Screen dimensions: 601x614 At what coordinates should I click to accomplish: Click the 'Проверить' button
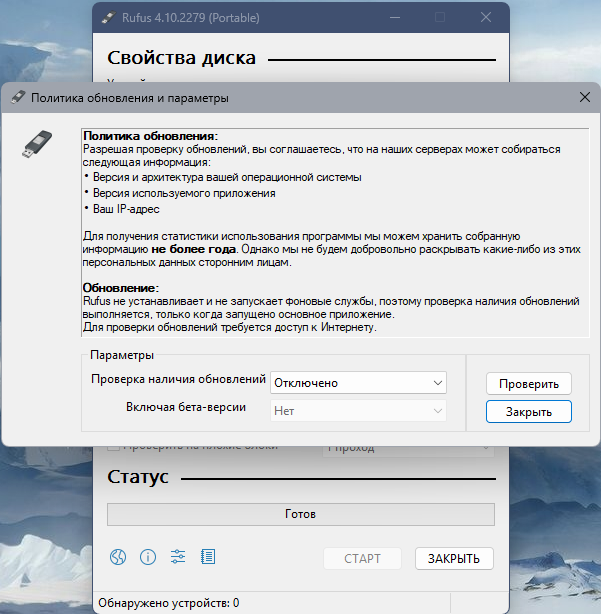[x=529, y=384]
